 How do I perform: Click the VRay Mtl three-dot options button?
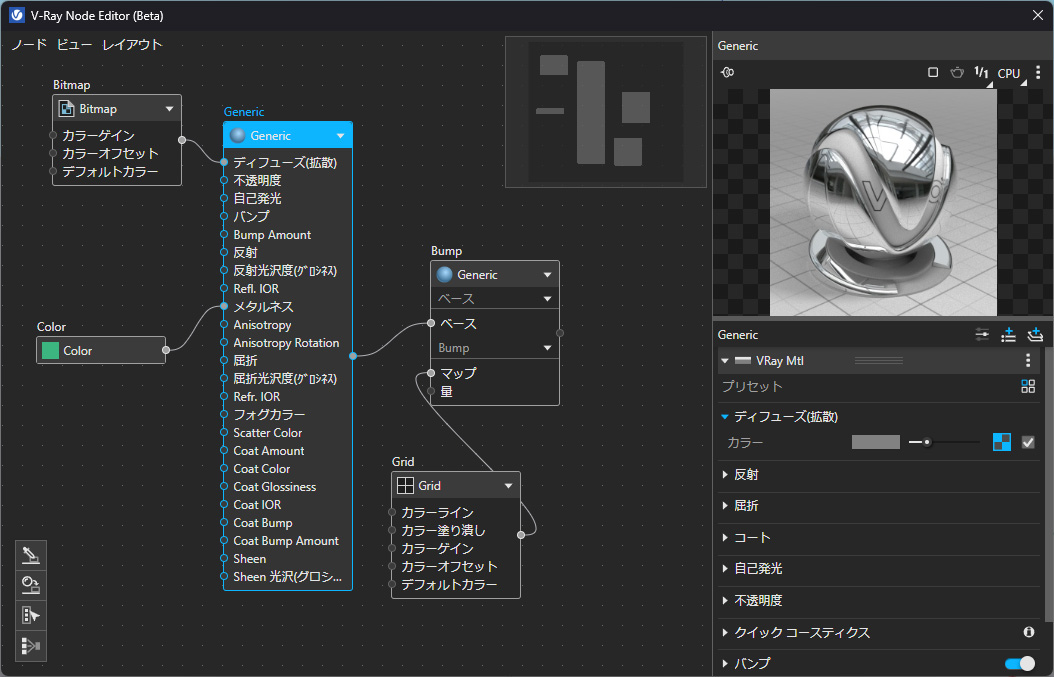point(1028,361)
